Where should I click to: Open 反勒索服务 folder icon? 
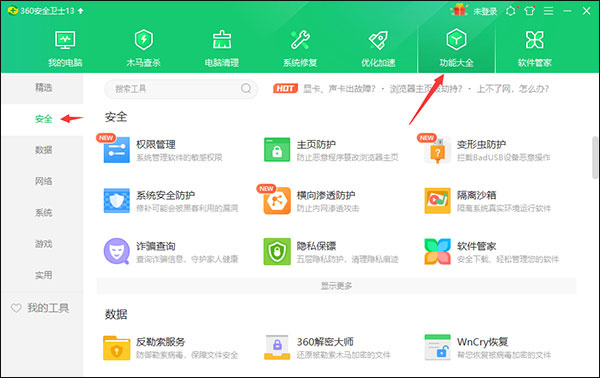pos(116,348)
